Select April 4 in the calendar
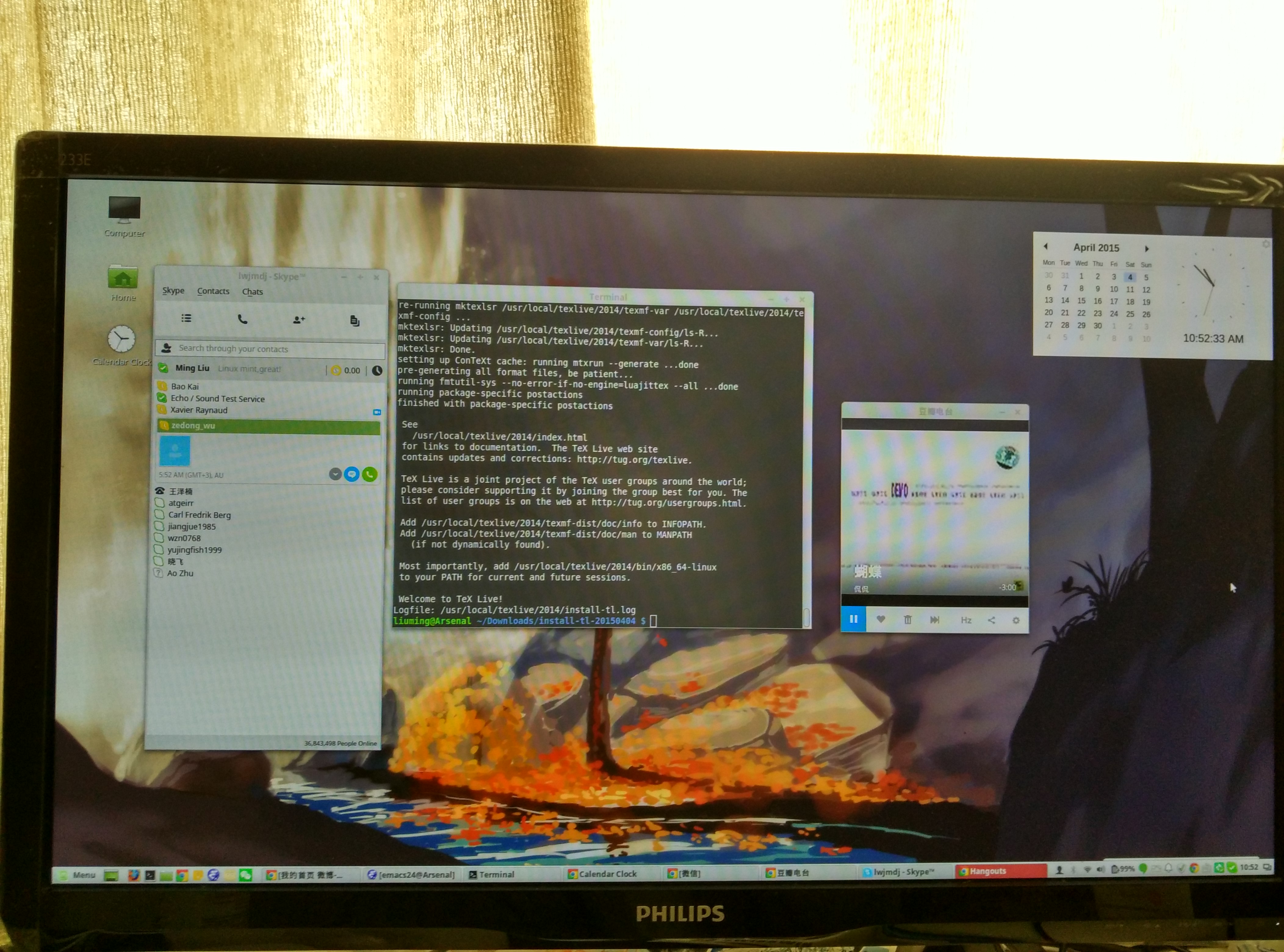1284x952 pixels. pyautogui.click(x=1130, y=277)
